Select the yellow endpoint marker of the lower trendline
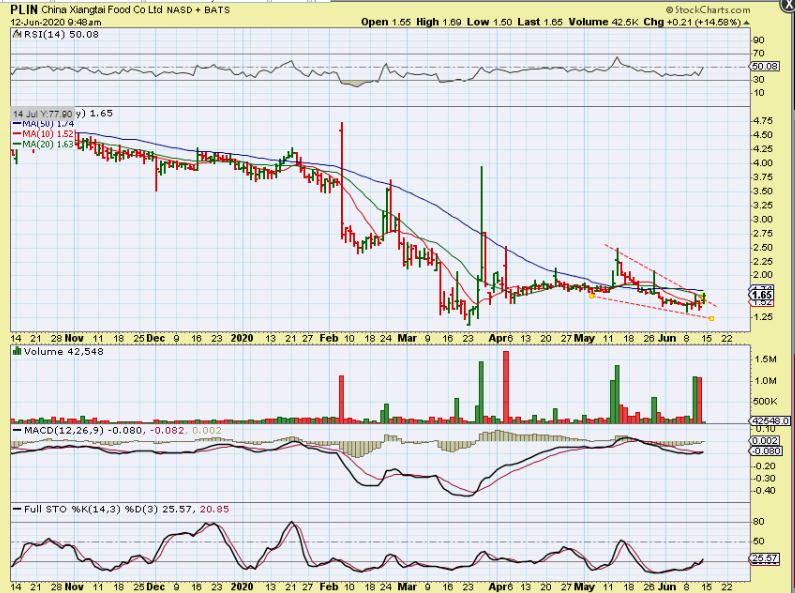Image resolution: width=795 pixels, height=593 pixels. (x=711, y=318)
